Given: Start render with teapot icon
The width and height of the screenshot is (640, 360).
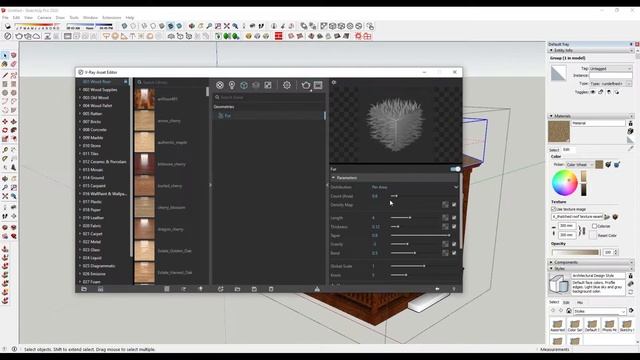Looking at the screenshot, I should tap(306, 85).
